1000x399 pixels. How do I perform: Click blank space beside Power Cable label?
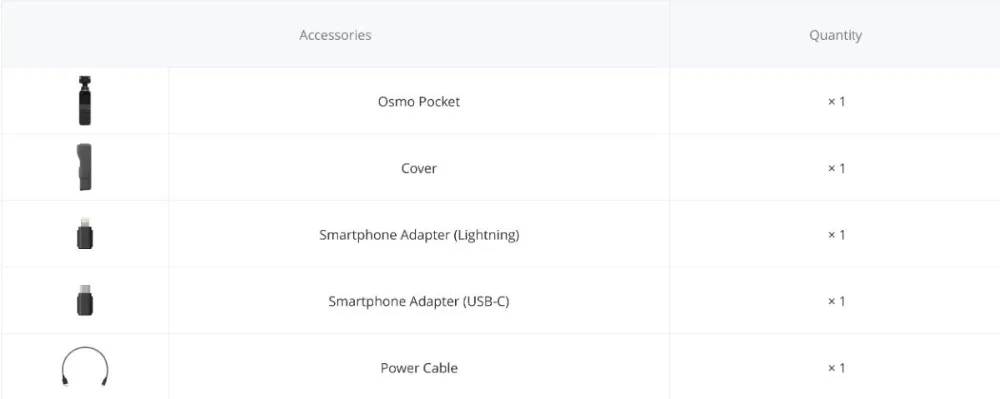point(561,368)
